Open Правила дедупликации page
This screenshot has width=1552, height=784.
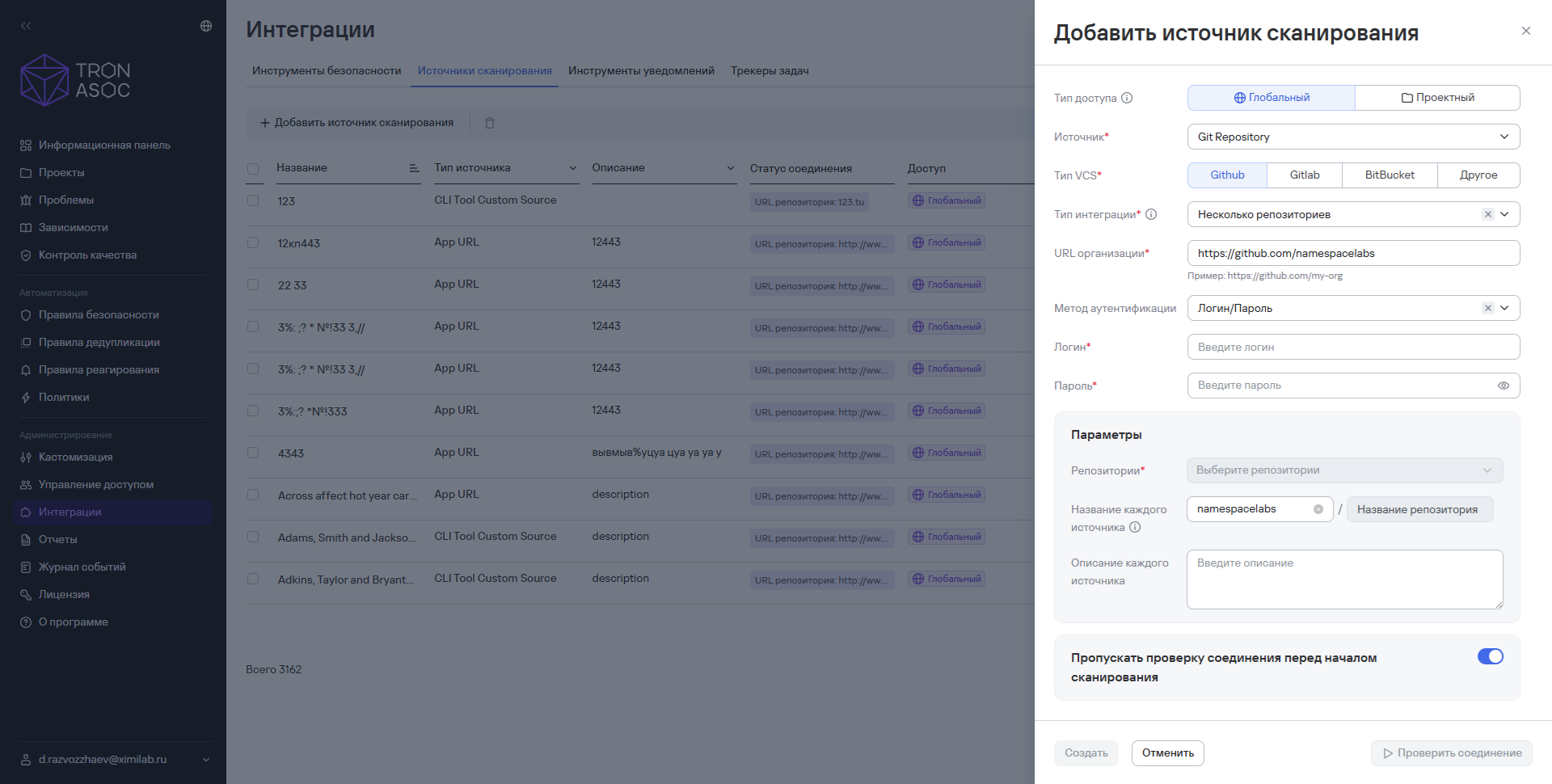99,343
